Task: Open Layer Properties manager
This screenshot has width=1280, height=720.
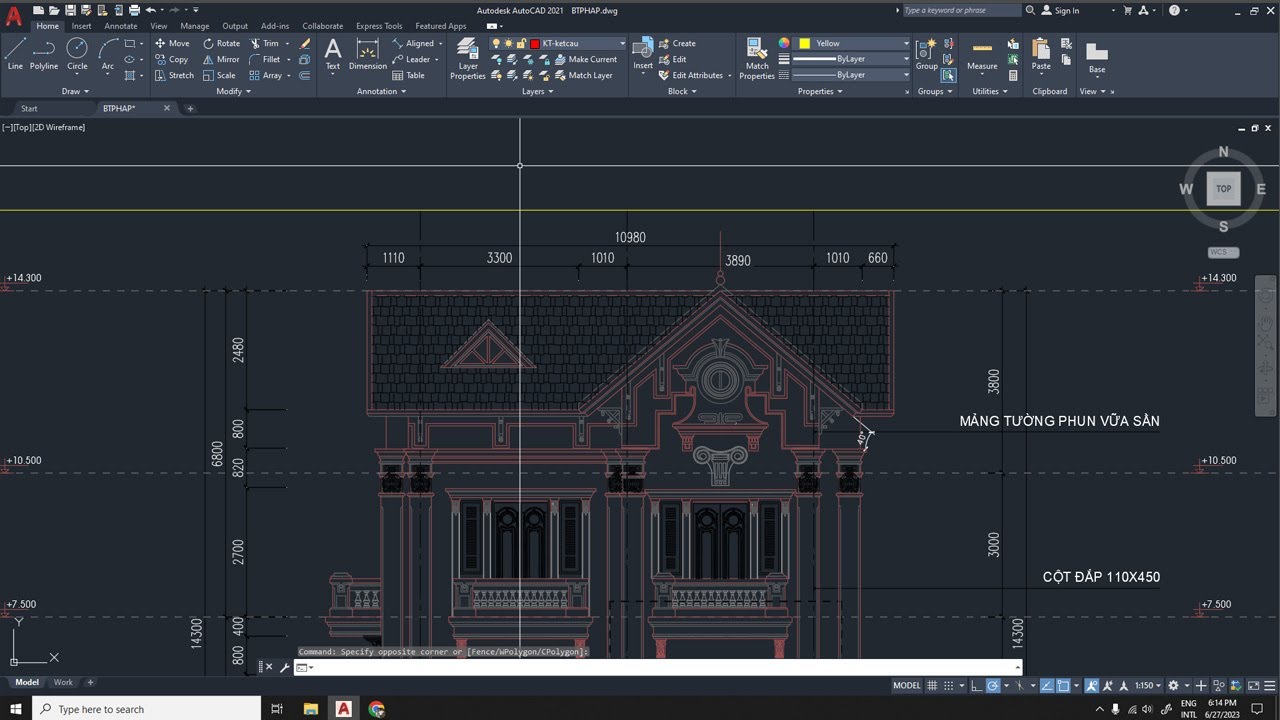Action: [x=467, y=58]
